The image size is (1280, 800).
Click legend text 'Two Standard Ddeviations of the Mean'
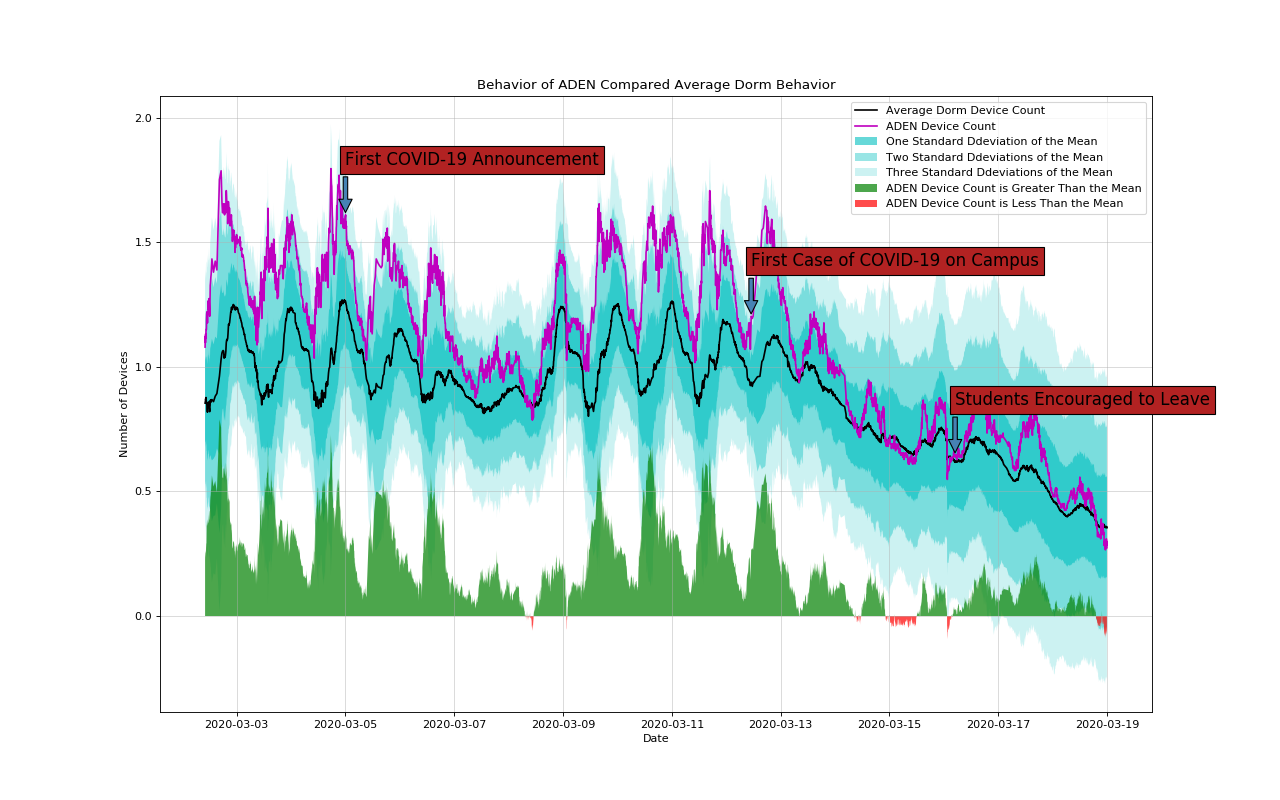point(994,158)
